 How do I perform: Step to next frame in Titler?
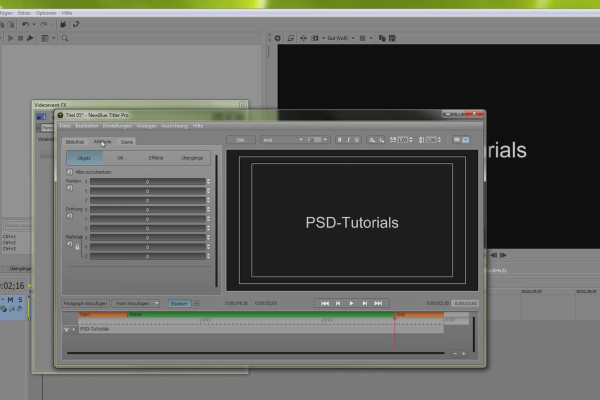[x=365, y=303]
